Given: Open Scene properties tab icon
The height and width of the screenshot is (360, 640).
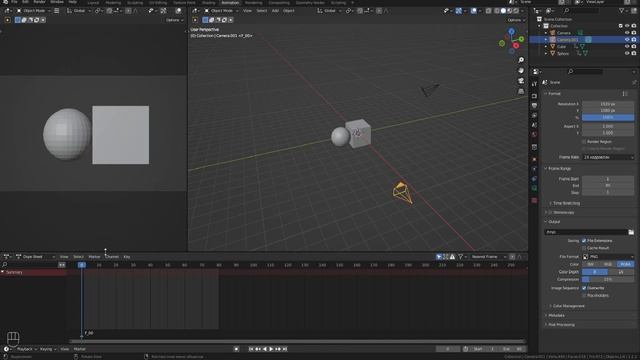Looking at the screenshot, I should pos(534,125).
